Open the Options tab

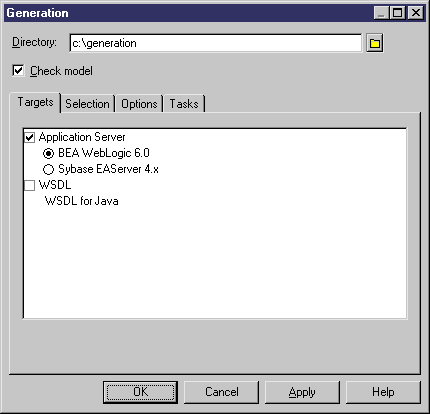click(139, 104)
